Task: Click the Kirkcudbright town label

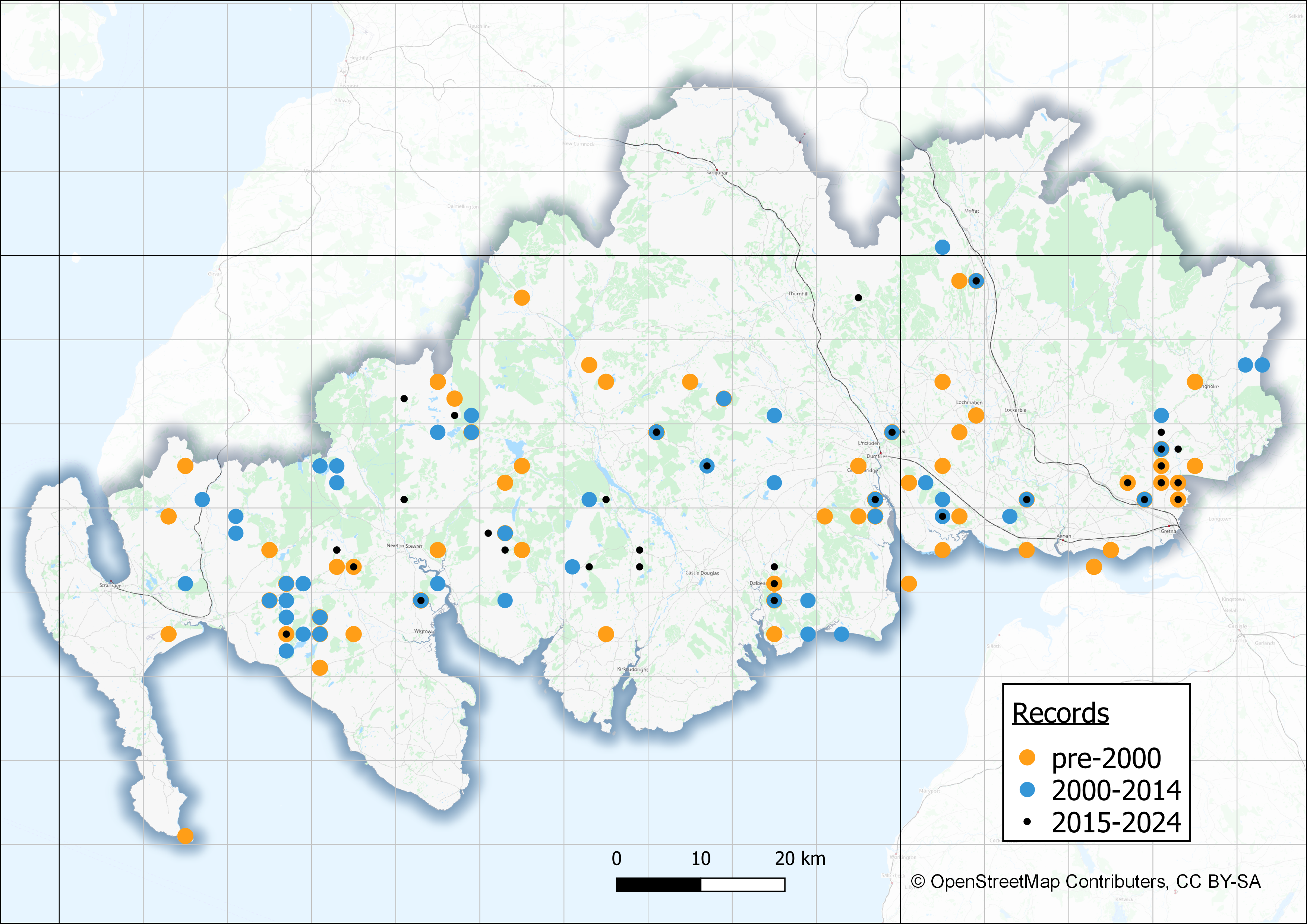Action: pyautogui.click(x=632, y=669)
